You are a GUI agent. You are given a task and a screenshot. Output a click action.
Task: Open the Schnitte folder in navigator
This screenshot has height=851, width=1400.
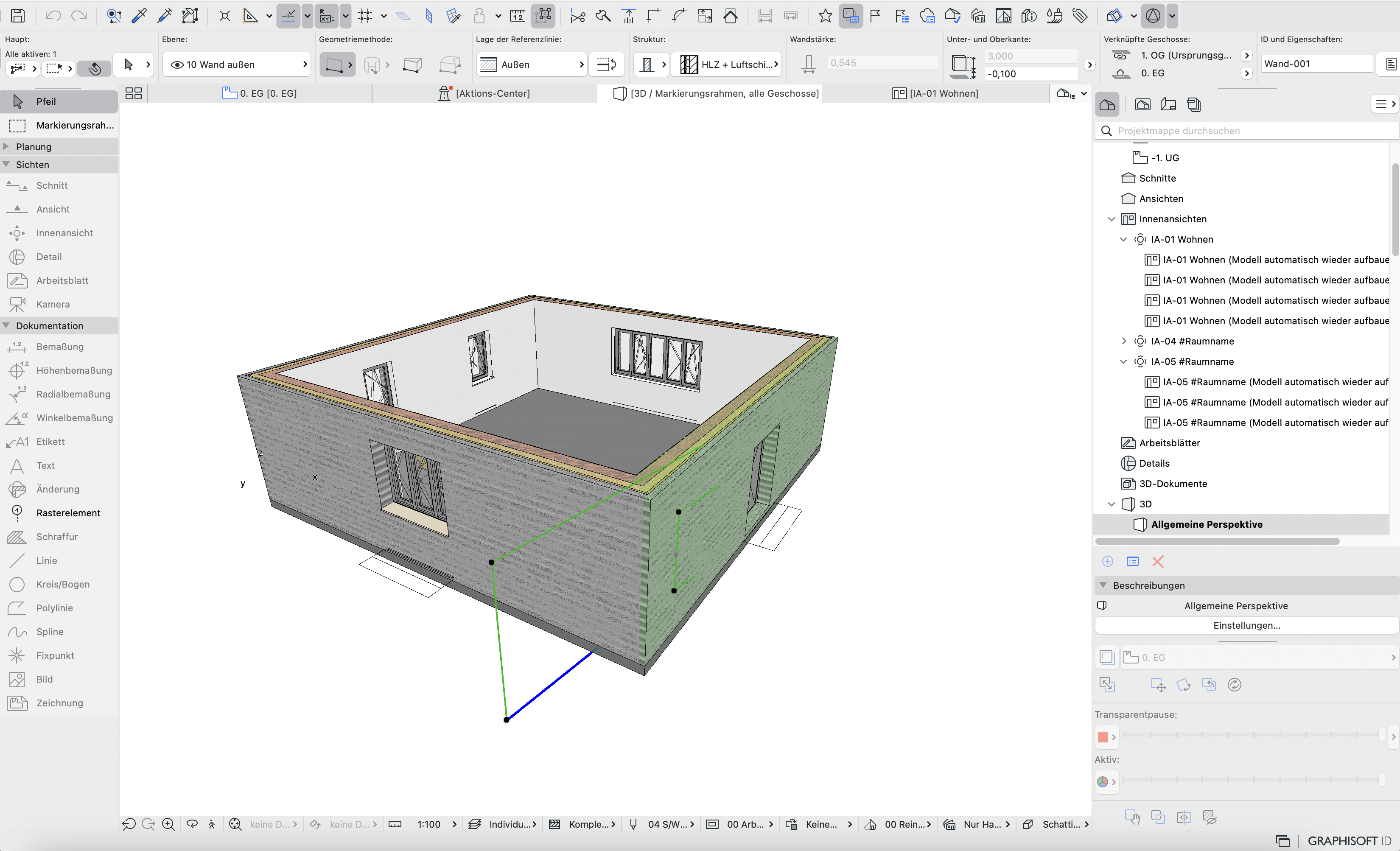(x=1148, y=178)
